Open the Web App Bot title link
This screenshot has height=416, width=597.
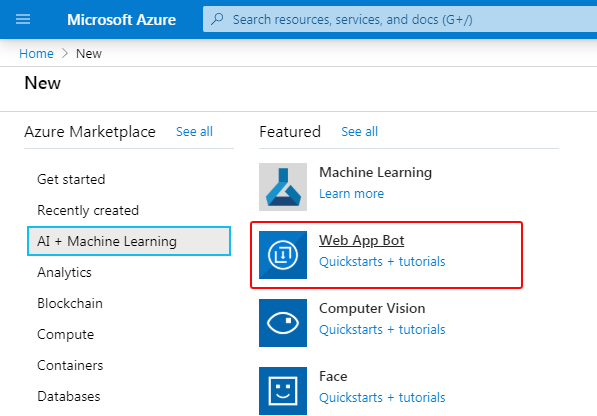pyautogui.click(x=362, y=241)
